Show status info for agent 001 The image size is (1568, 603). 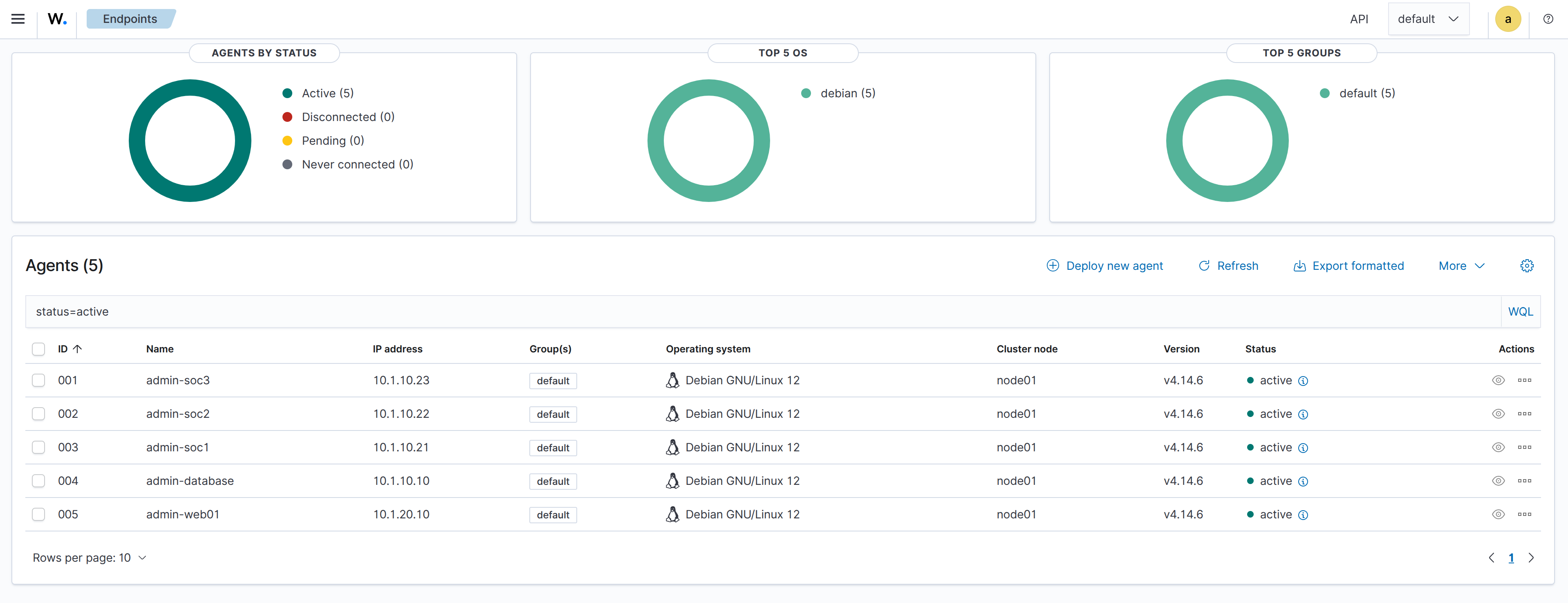point(1303,381)
